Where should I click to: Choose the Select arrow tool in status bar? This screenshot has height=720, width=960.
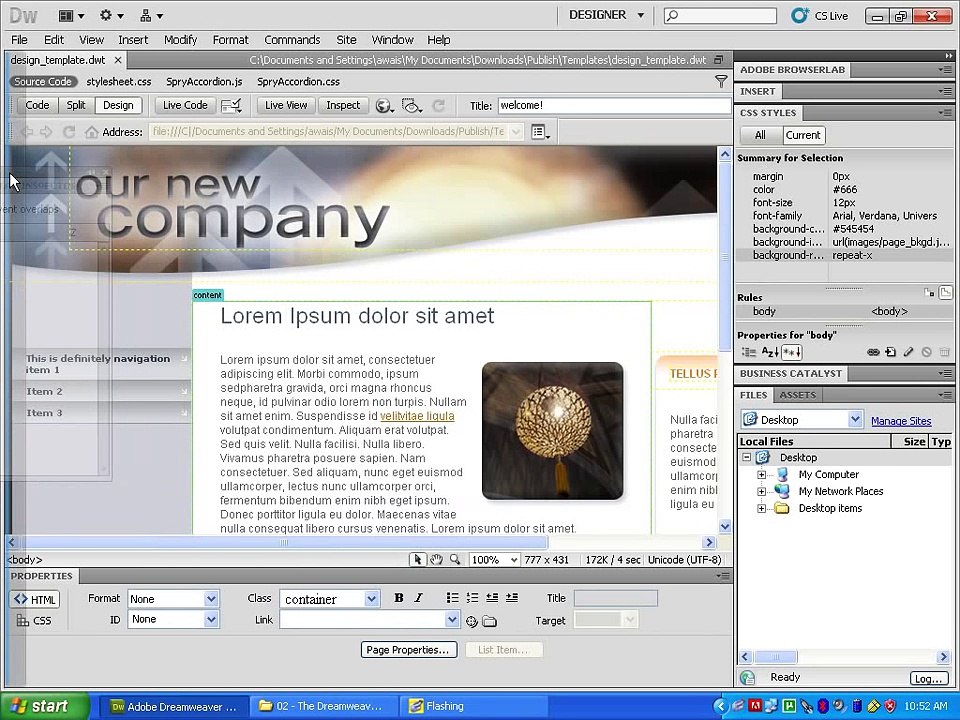[x=418, y=559]
